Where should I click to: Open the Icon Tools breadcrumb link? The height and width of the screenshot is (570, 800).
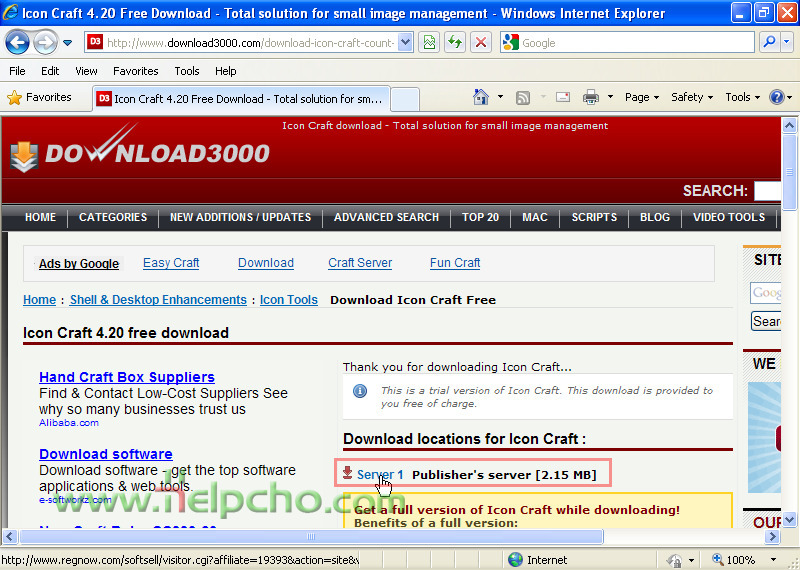pyautogui.click(x=289, y=300)
